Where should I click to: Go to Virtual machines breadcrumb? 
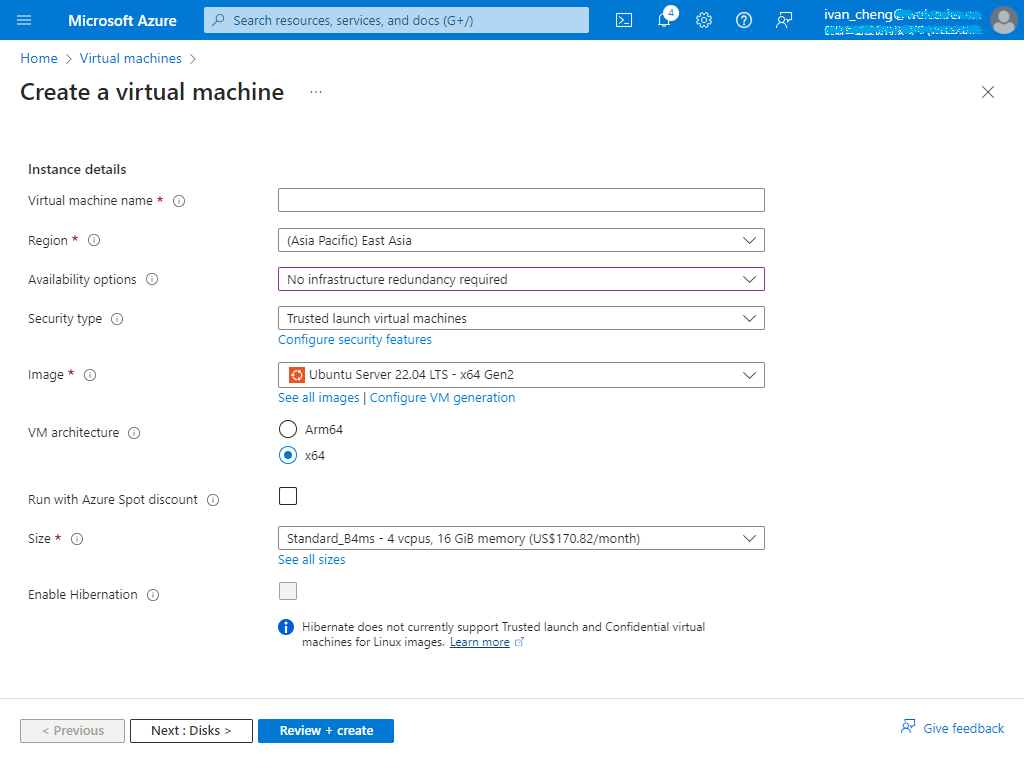tap(131, 58)
